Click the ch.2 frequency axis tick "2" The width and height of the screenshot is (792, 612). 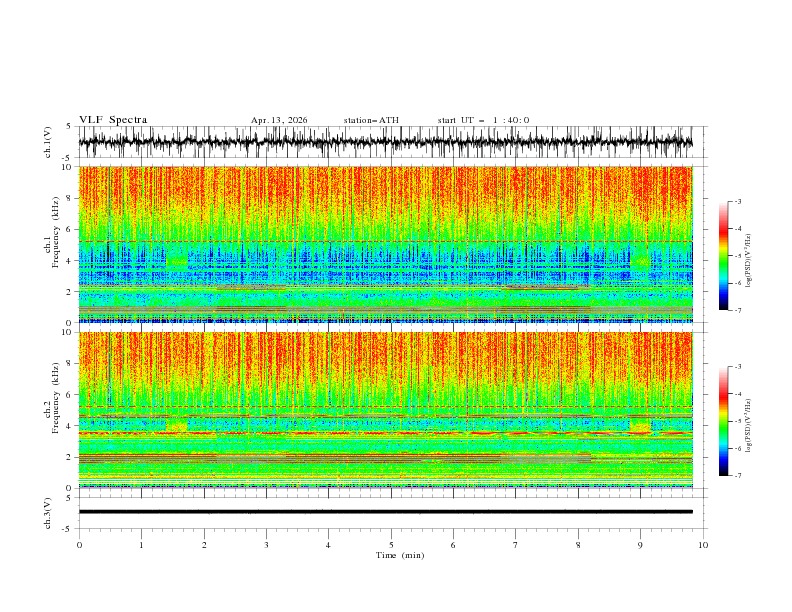coord(71,457)
